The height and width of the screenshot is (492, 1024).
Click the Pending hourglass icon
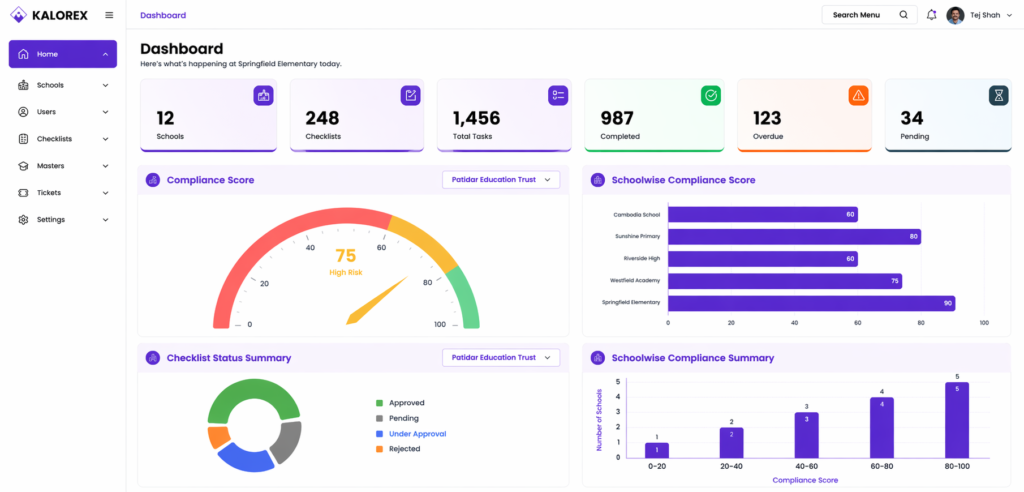pos(999,95)
